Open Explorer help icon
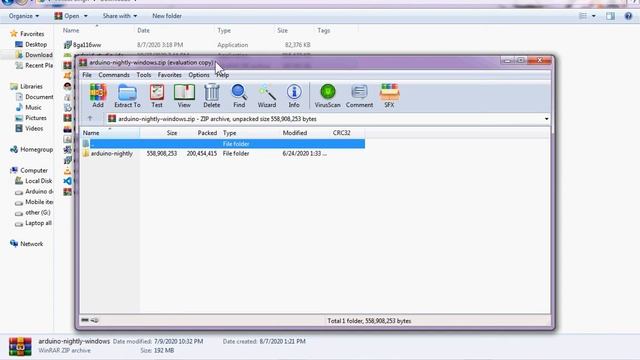640x360 pixels. (x=628, y=16)
